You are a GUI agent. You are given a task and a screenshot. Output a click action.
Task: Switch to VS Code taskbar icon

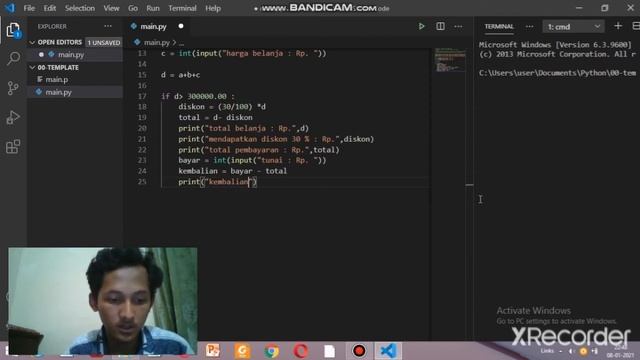[x=388, y=351]
